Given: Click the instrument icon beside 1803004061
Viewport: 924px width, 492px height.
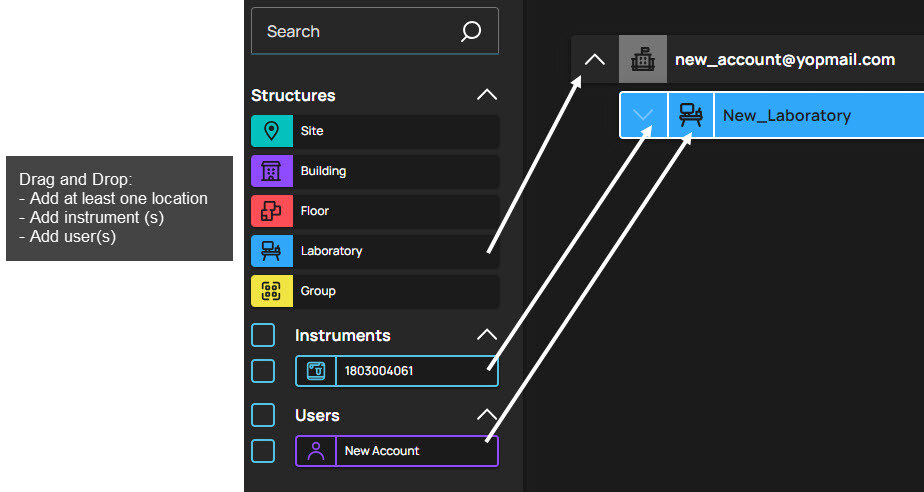Looking at the screenshot, I should click(316, 371).
